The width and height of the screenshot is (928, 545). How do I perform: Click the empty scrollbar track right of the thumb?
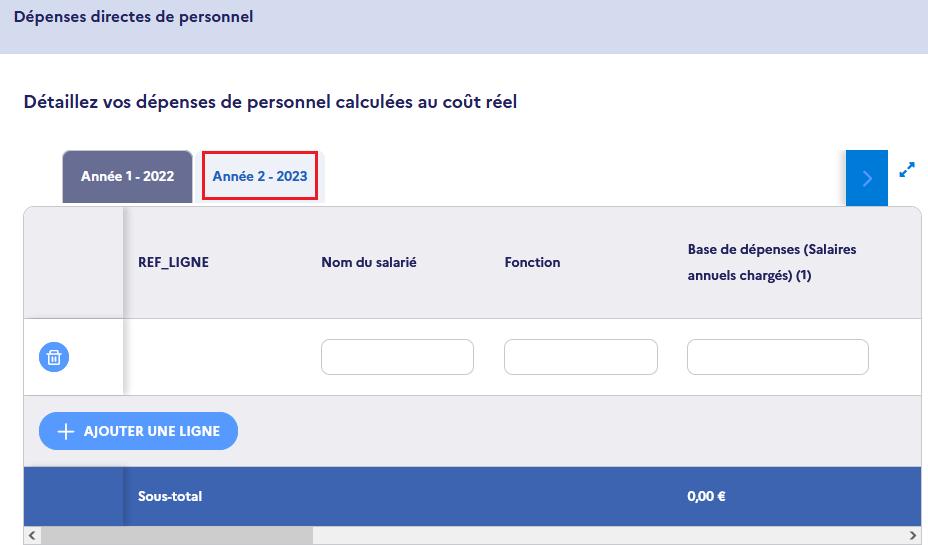(x=608, y=536)
